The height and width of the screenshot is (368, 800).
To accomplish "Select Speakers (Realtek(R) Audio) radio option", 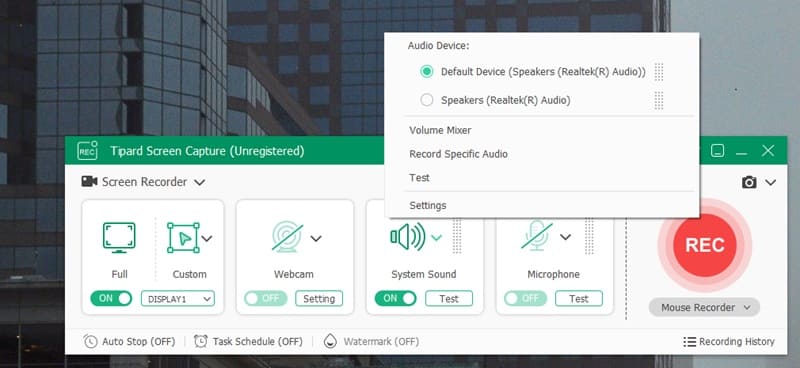I will 427,101.
